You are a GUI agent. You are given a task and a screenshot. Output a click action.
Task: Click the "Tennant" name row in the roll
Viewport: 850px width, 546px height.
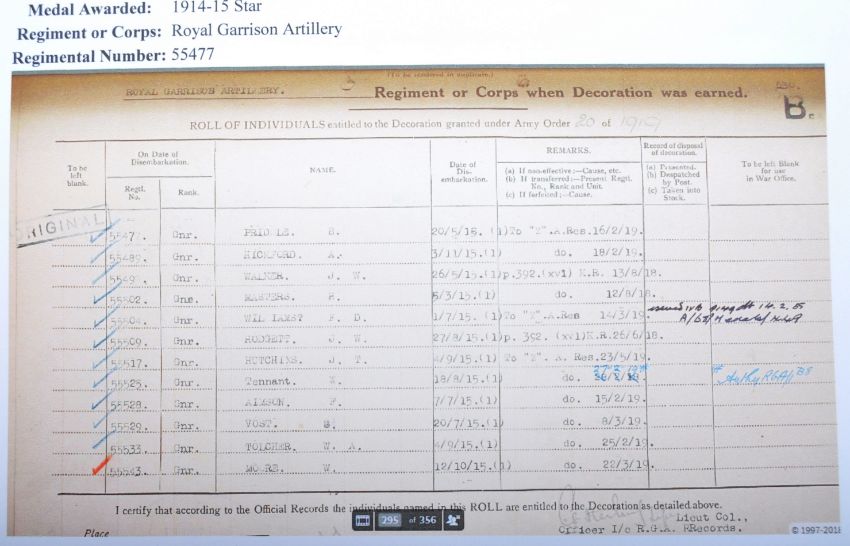(264, 382)
